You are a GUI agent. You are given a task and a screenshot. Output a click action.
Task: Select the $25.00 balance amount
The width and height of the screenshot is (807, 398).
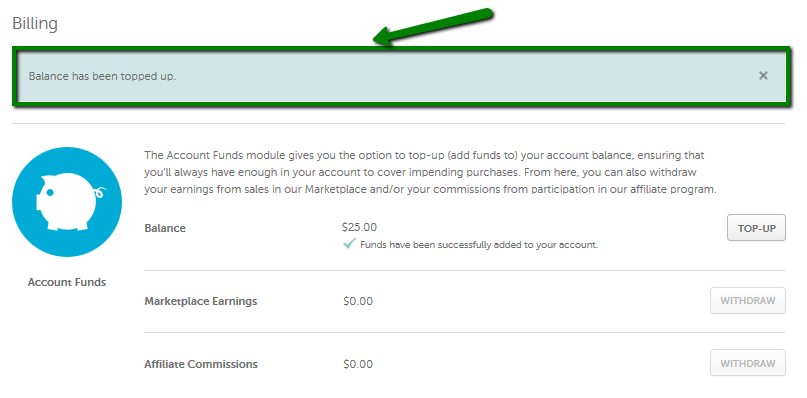pyautogui.click(x=359, y=227)
